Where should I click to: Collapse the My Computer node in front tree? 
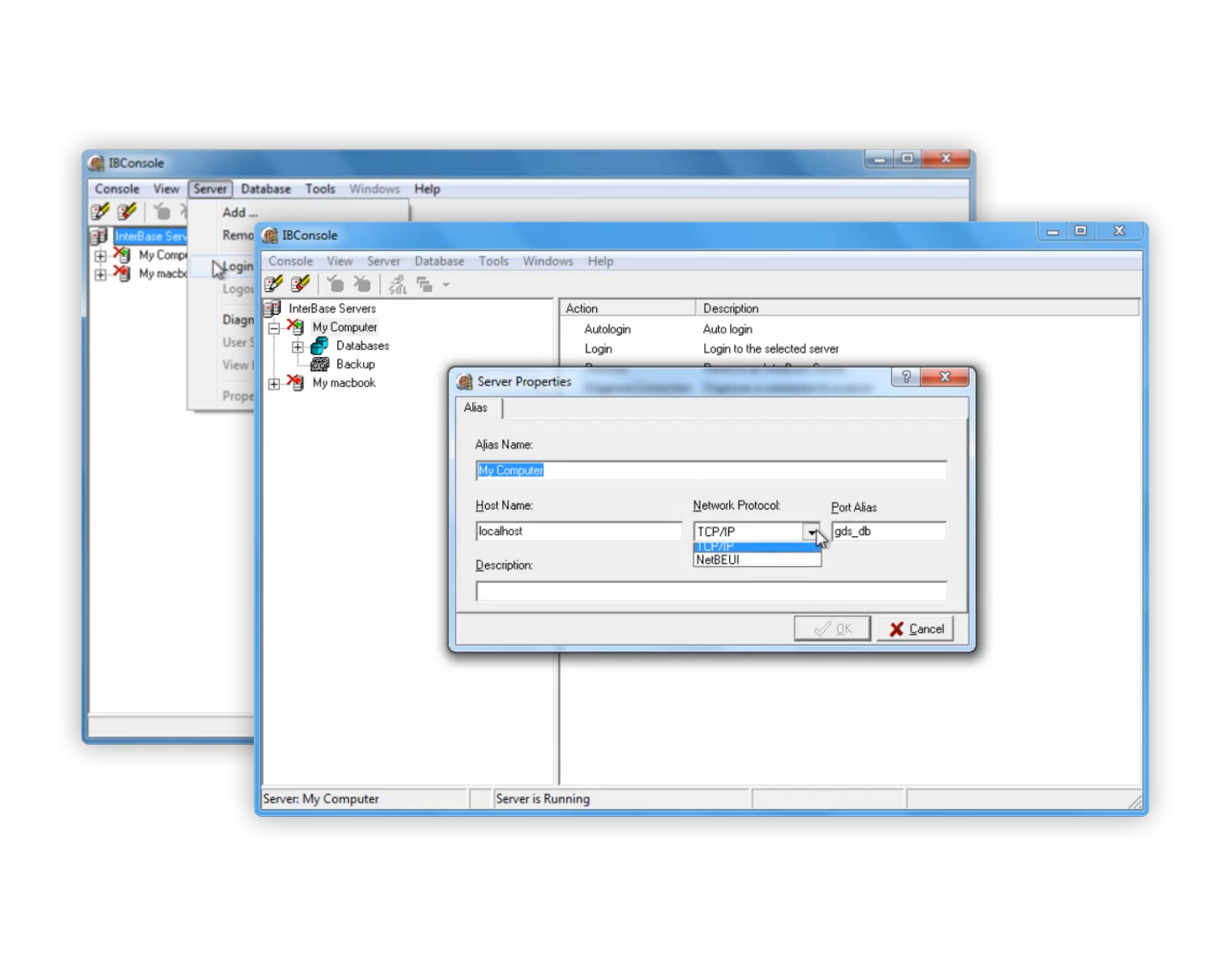[x=275, y=328]
